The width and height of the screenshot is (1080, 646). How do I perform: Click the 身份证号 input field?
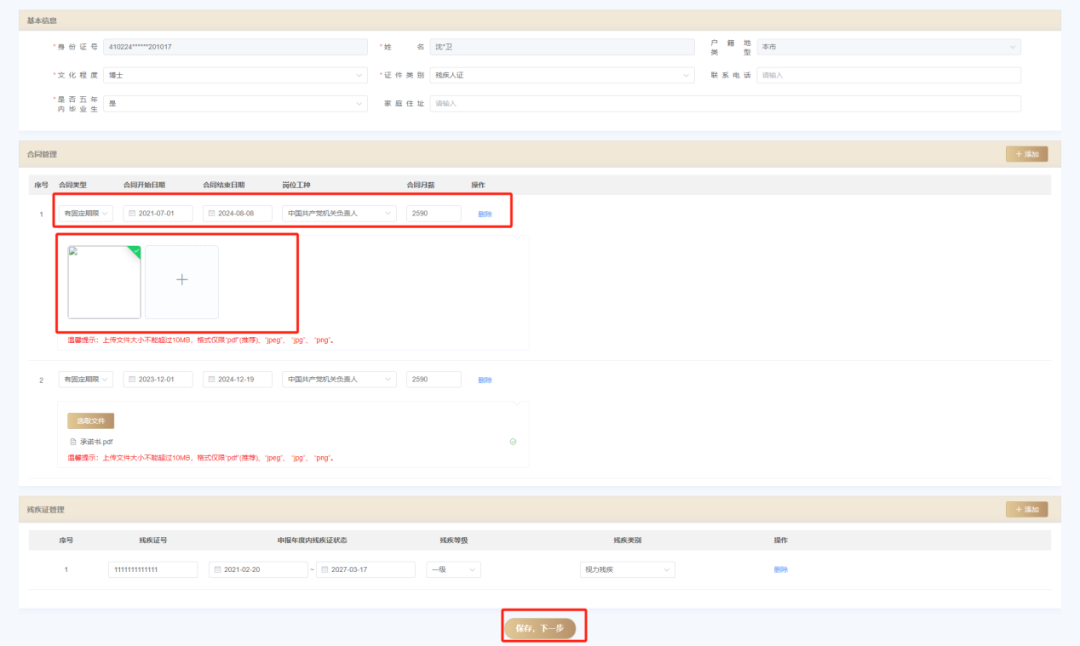pyautogui.click(x=235, y=47)
